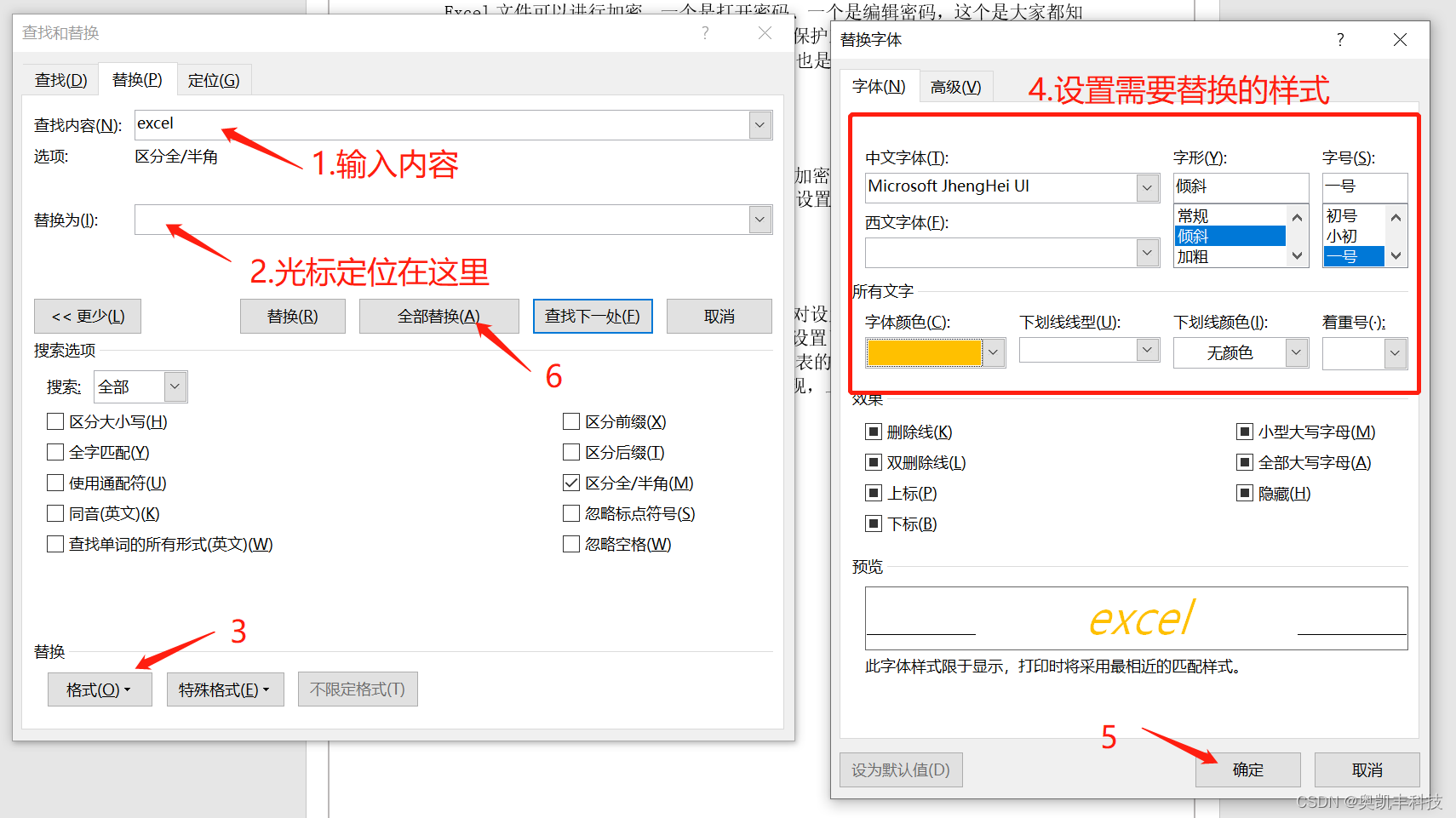Expand the 替换为 history dropdown

pyautogui.click(x=760, y=220)
